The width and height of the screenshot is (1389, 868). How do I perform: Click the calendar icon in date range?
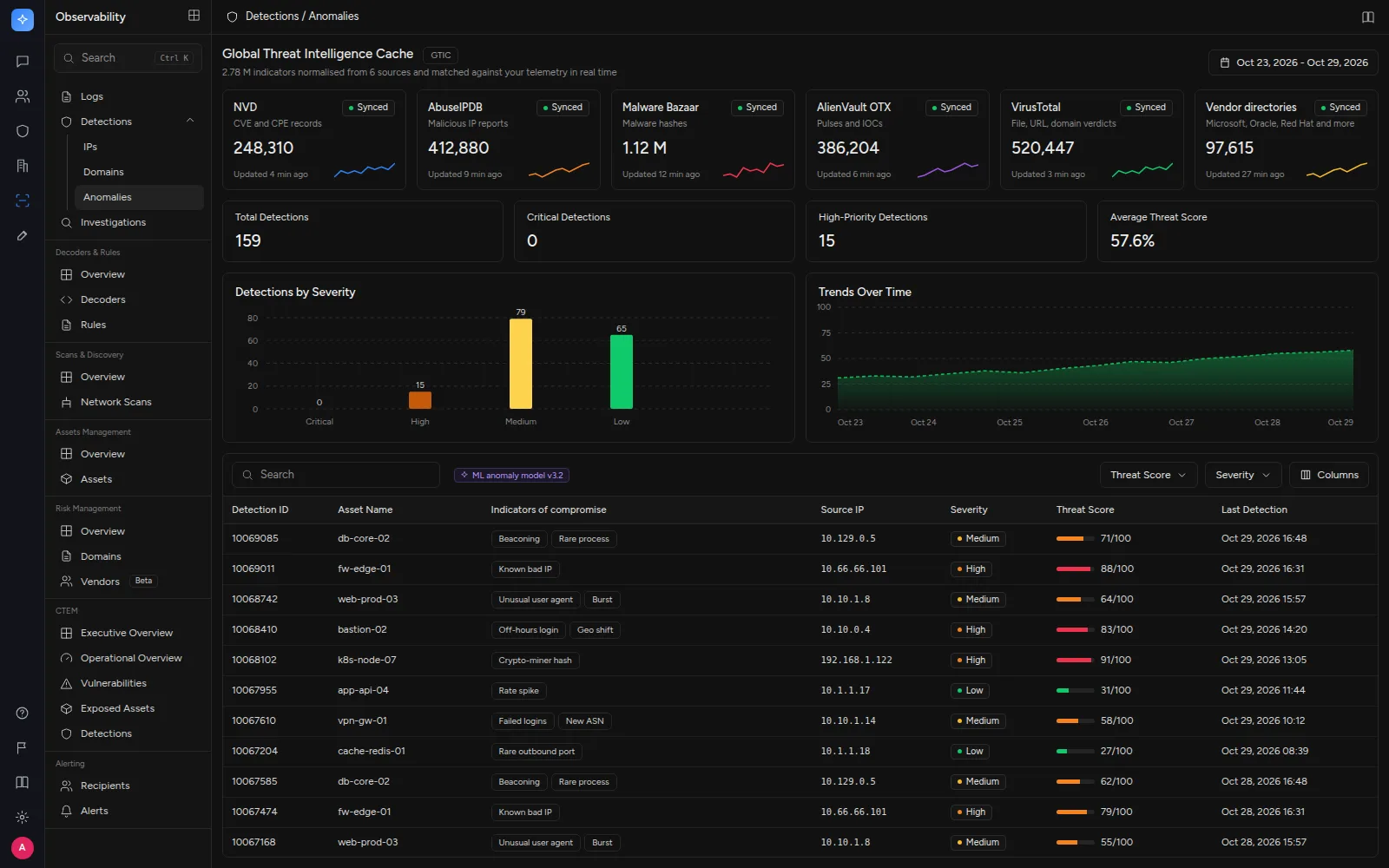(1225, 62)
